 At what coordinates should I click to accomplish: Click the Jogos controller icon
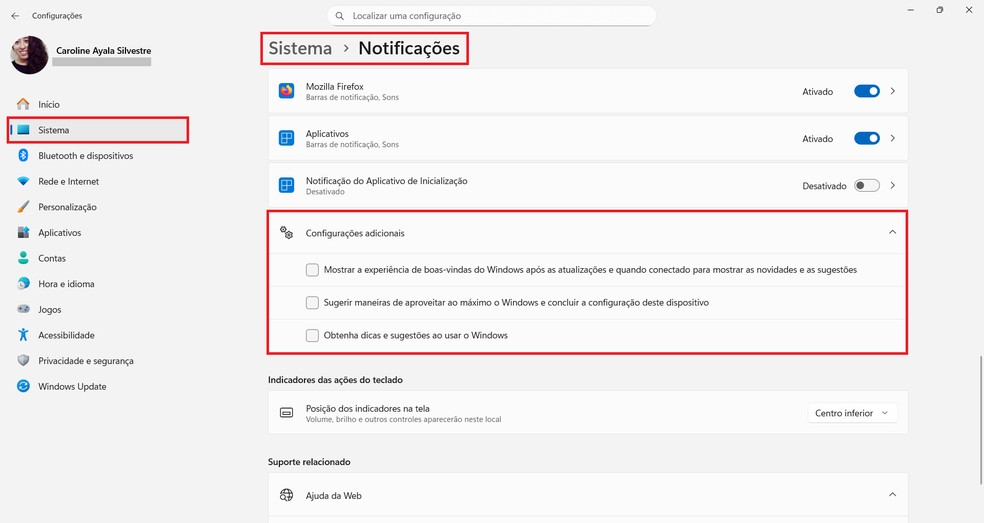[x=23, y=309]
